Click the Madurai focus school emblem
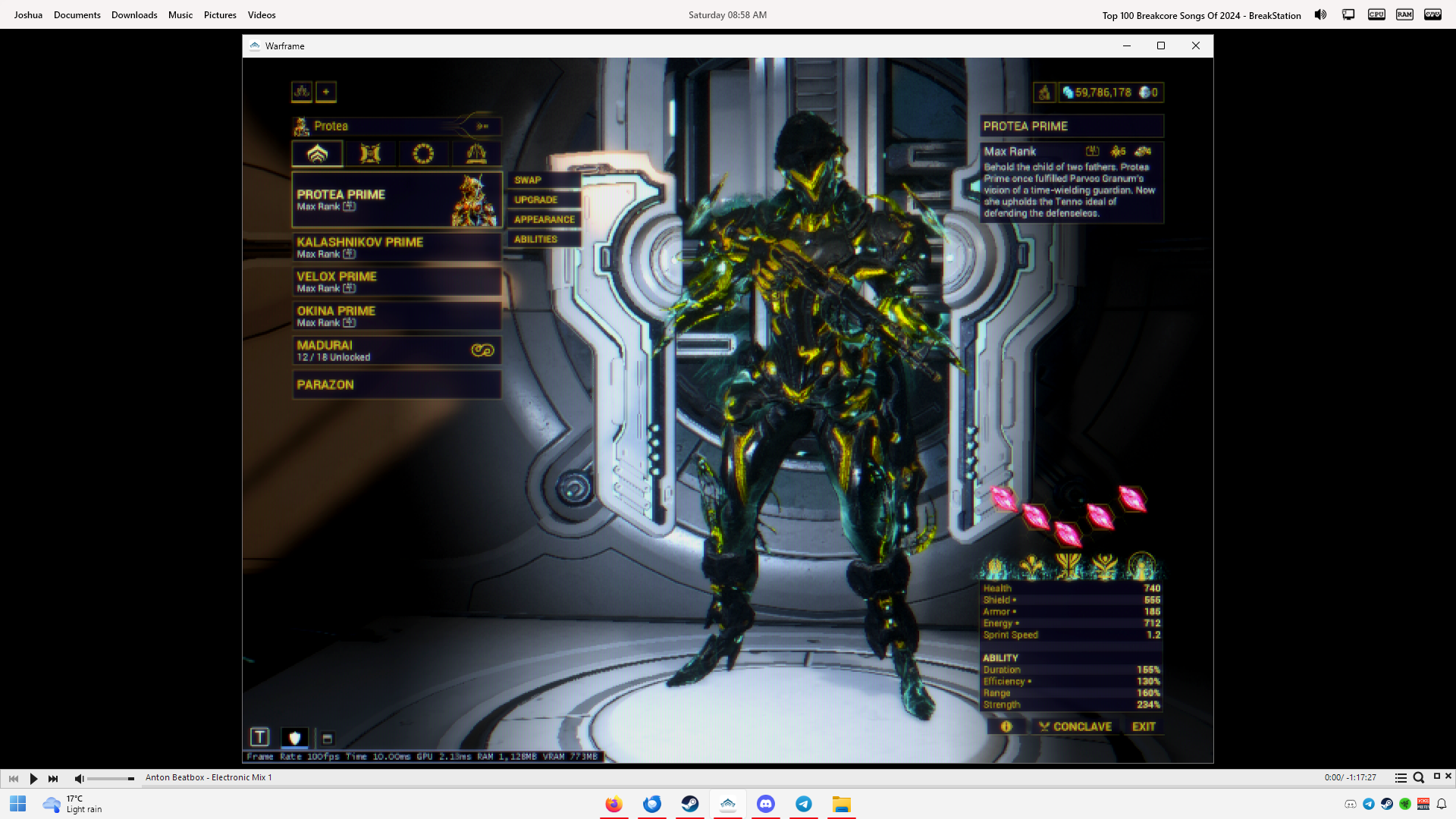 click(482, 350)
